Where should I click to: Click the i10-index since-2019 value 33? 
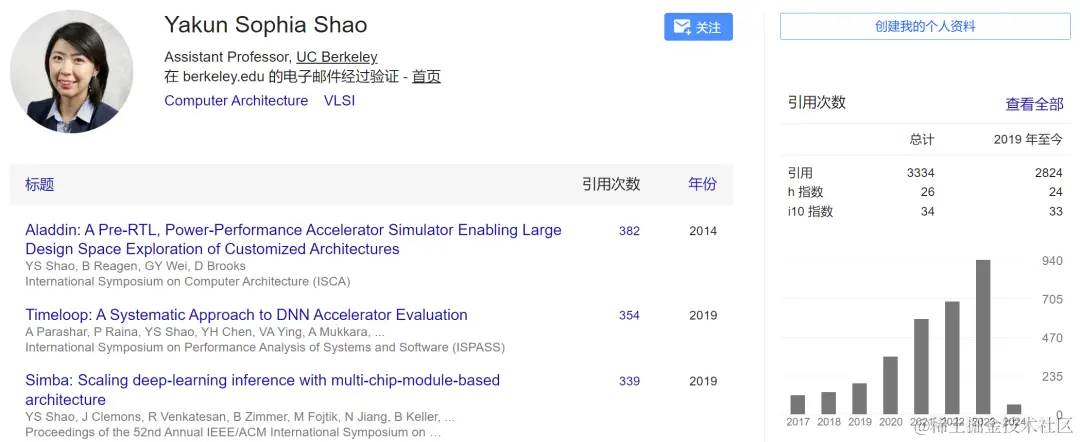pos(1056,211)
